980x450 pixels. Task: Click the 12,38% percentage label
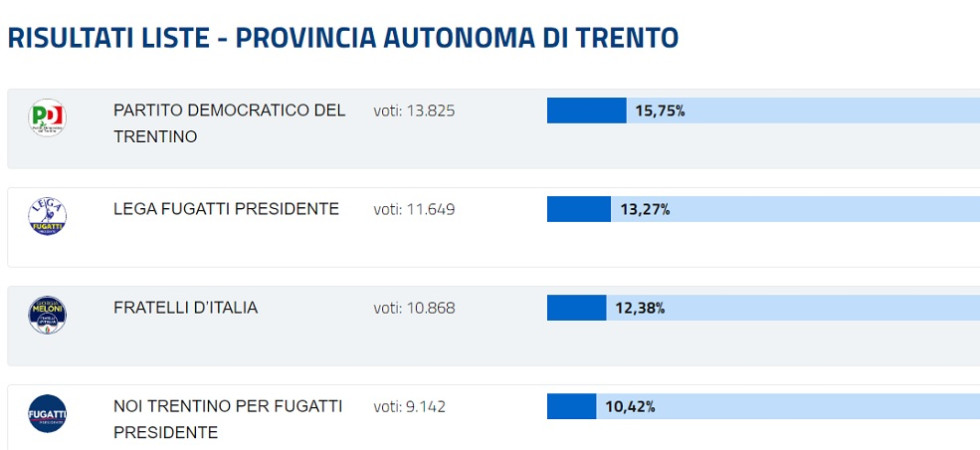pyautogui.click(x=640, y=308)
